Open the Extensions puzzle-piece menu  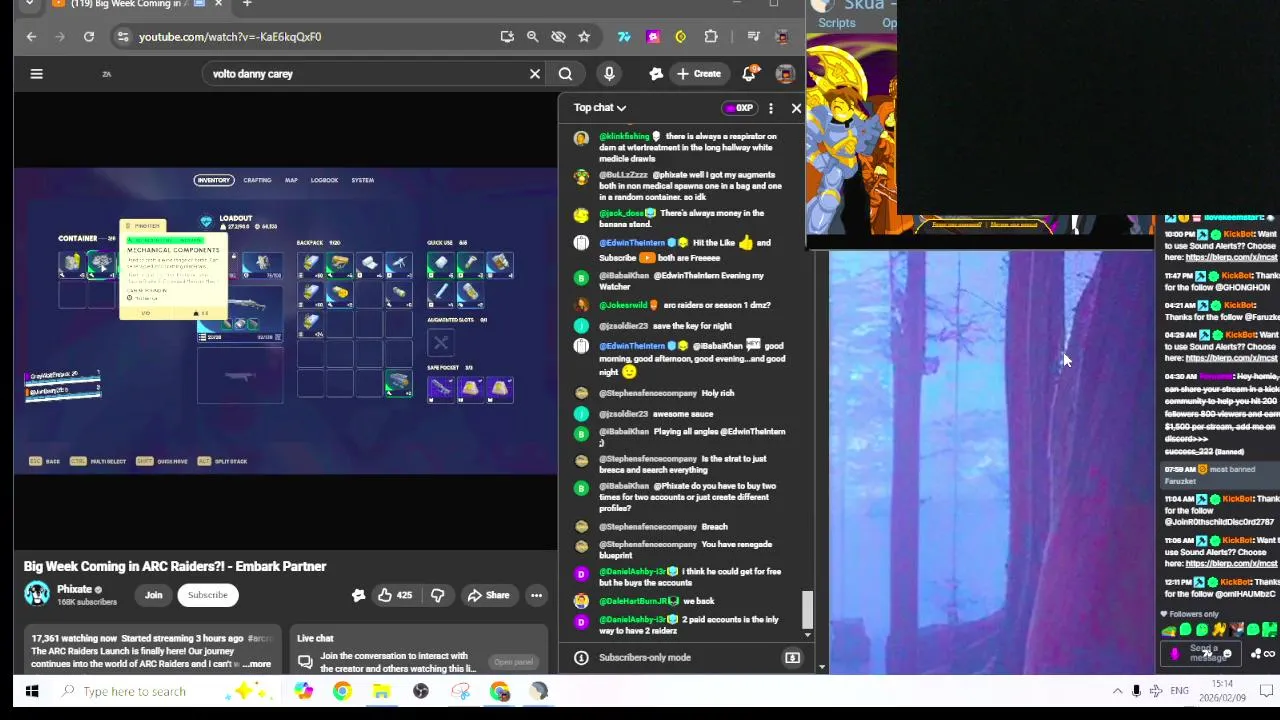tap(711, 37)
